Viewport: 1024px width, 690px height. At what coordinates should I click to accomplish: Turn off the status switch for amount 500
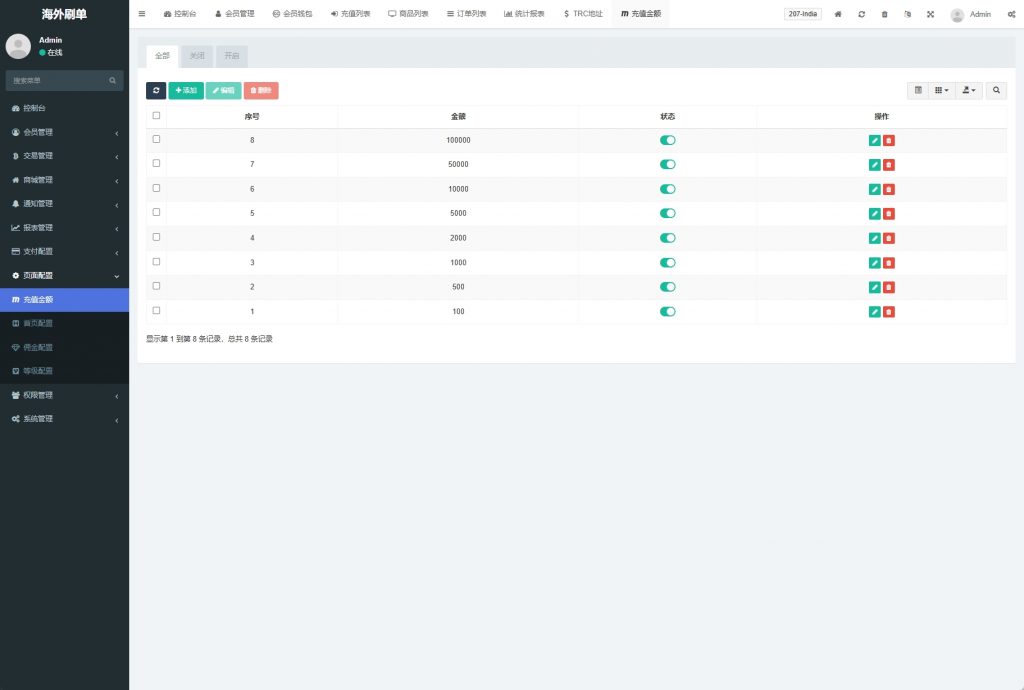[667, 287]
